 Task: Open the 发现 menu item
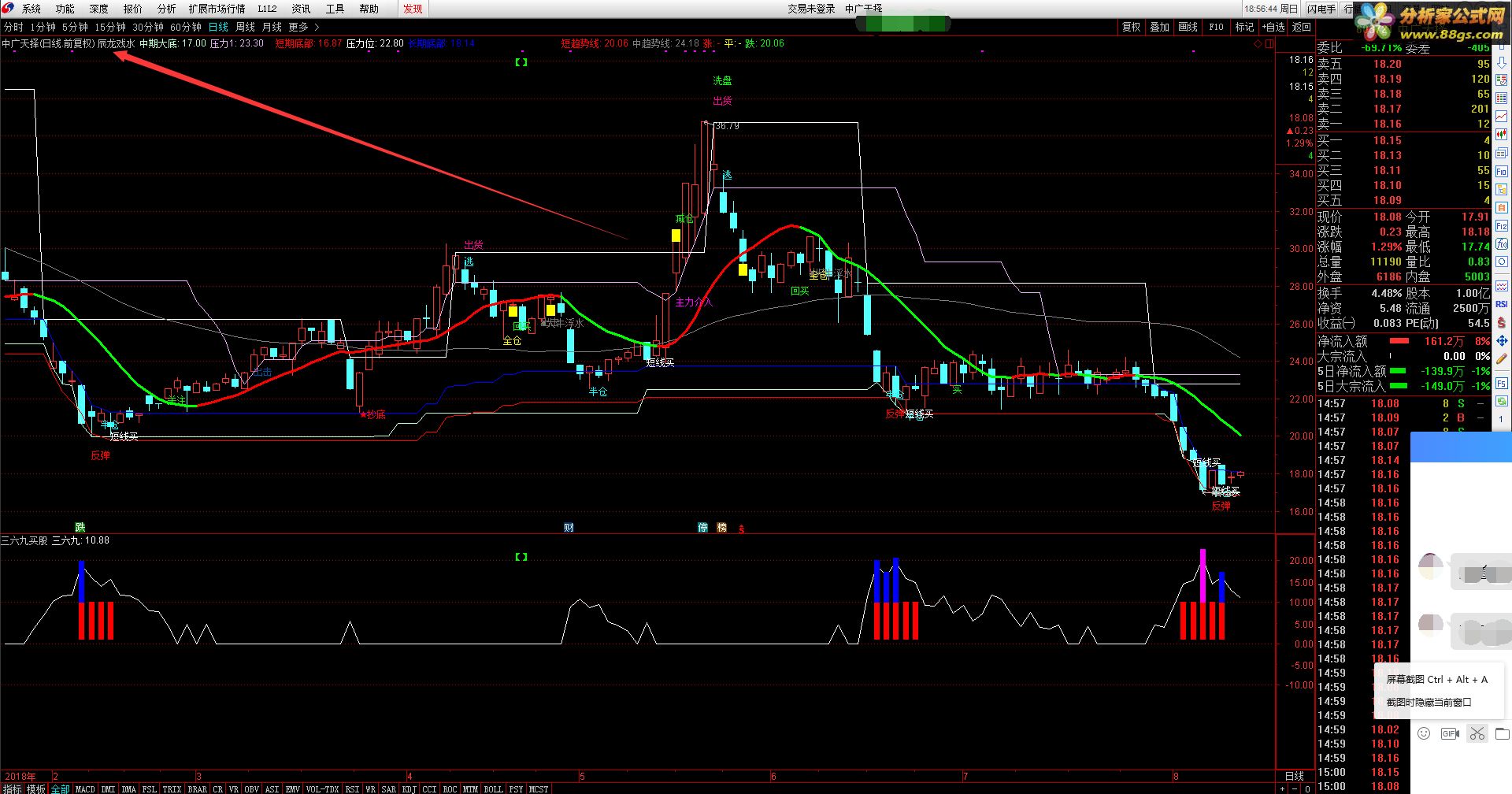click(x=413, y=9)
